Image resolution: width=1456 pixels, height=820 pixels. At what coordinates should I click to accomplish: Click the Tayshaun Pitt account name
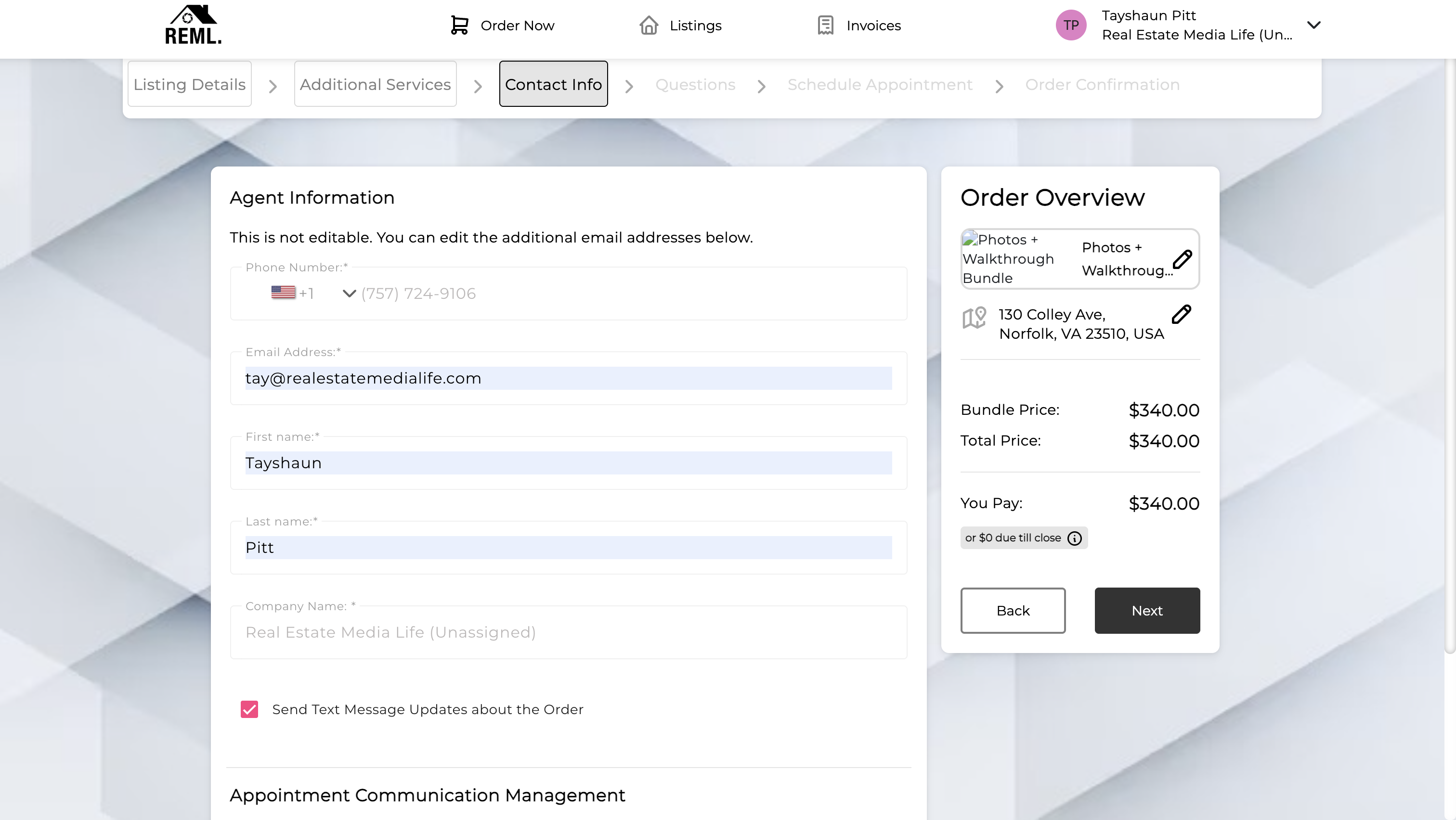[x=1148, y=15]
